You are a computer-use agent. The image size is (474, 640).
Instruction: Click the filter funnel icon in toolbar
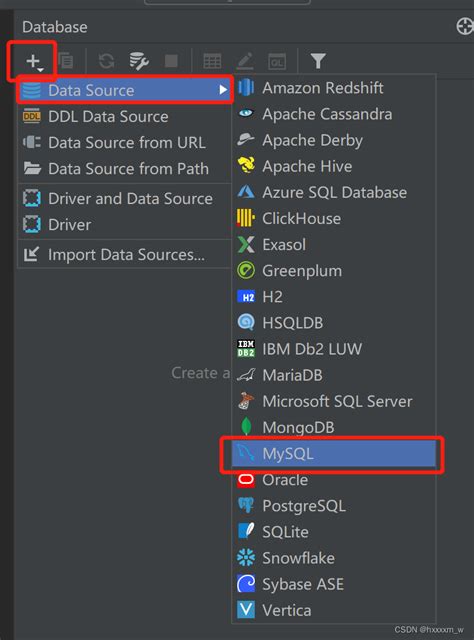318,61
